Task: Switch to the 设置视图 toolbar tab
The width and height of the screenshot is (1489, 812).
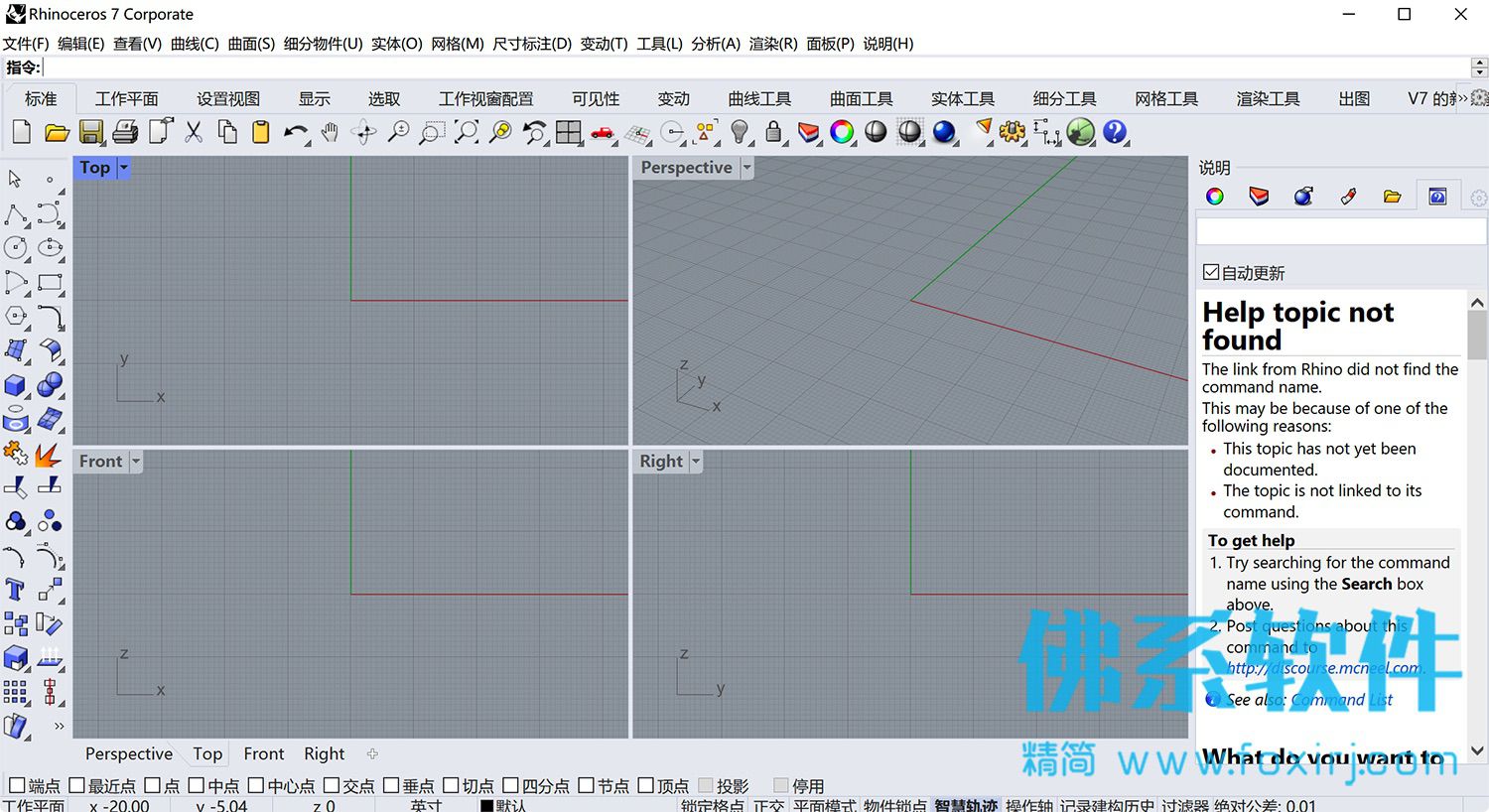Action: [228, 99]
